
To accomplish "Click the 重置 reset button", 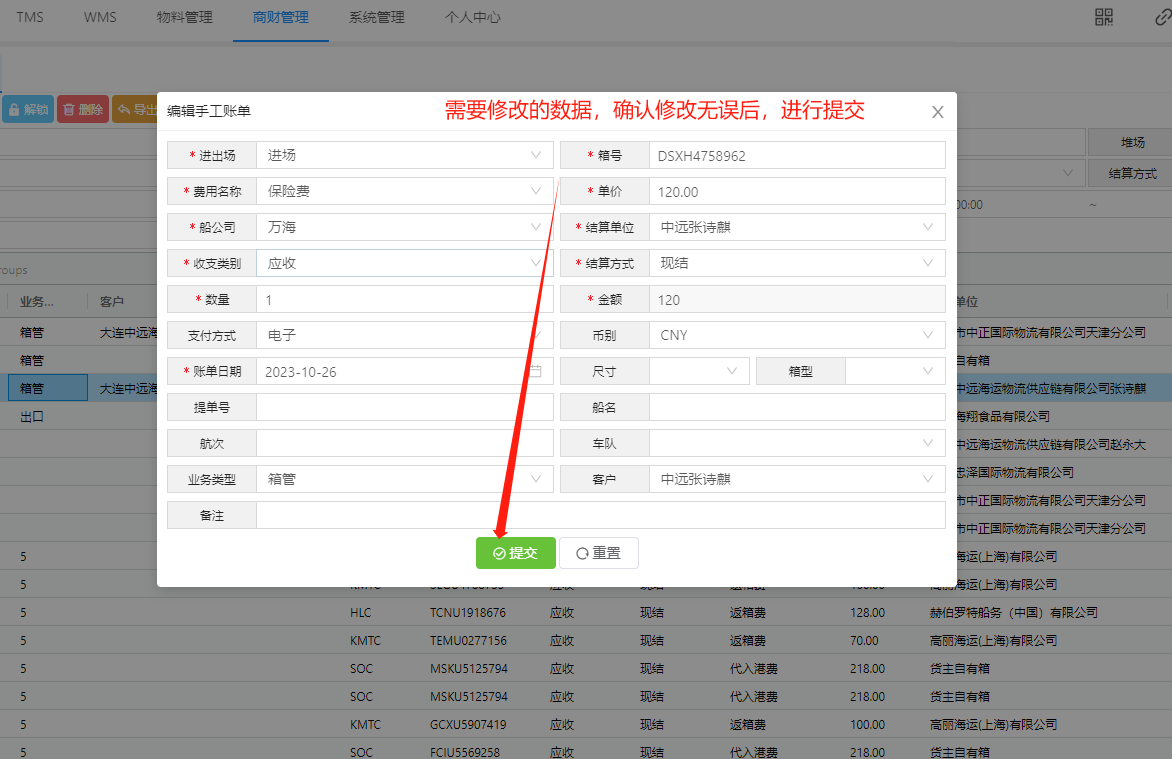I will tap(598, 553).
